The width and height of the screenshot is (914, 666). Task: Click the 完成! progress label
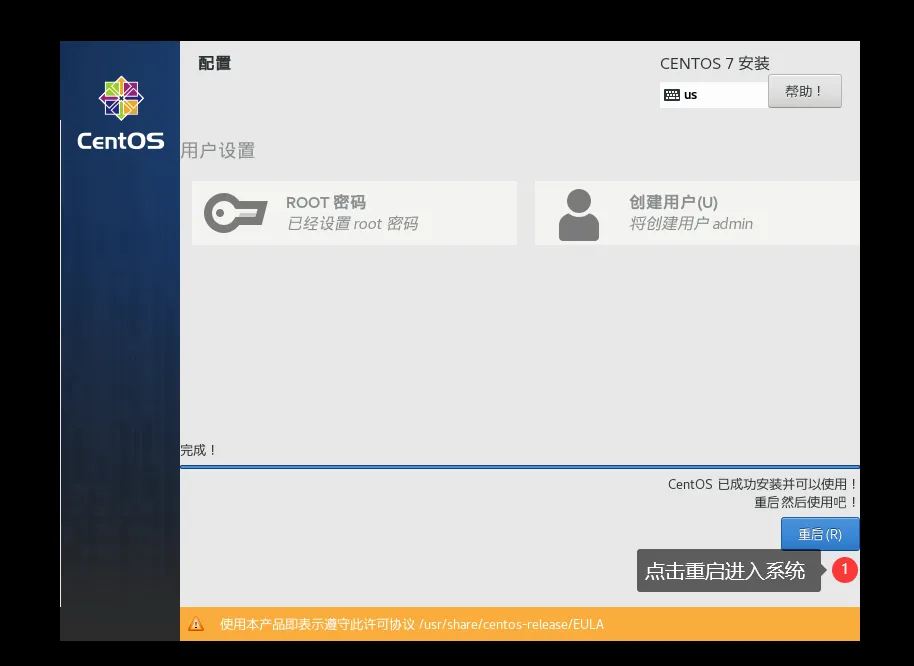coord(198,450)
